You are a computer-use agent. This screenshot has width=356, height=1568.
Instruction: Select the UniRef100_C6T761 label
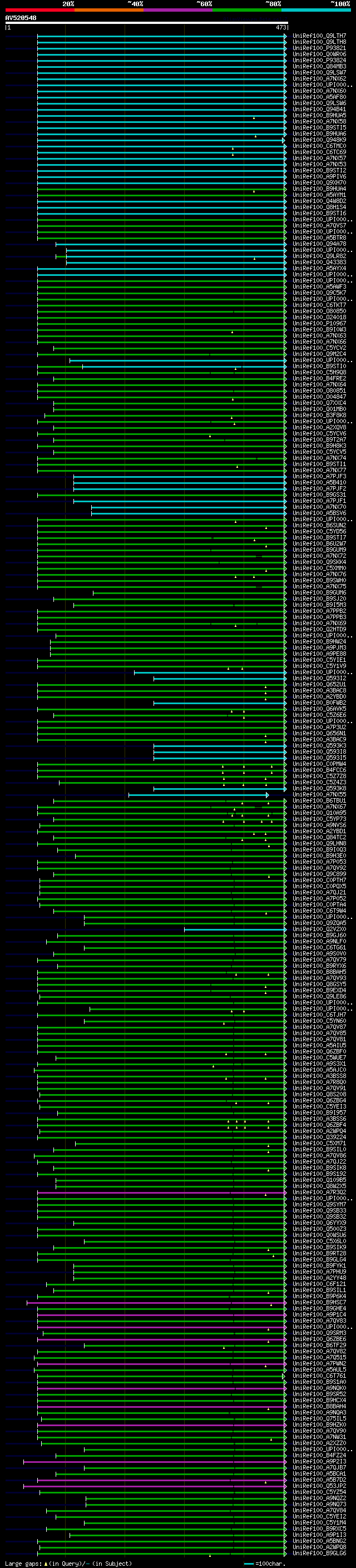click(319, 1376)
